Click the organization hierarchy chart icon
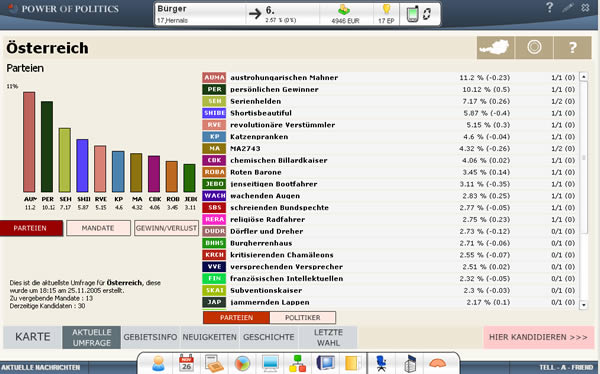 (x=297, y=363)
